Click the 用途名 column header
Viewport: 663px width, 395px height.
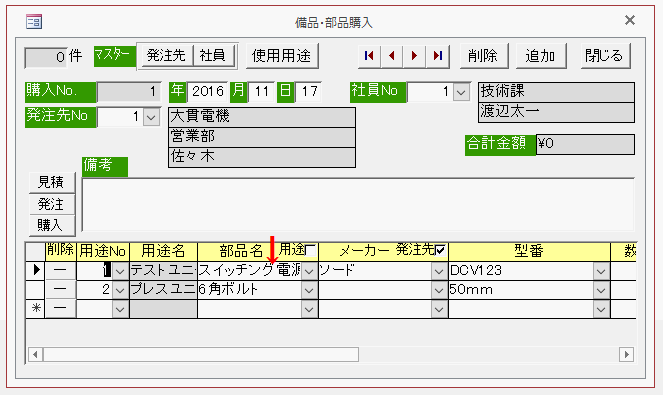pyautogui.click(x=163, y=251)
